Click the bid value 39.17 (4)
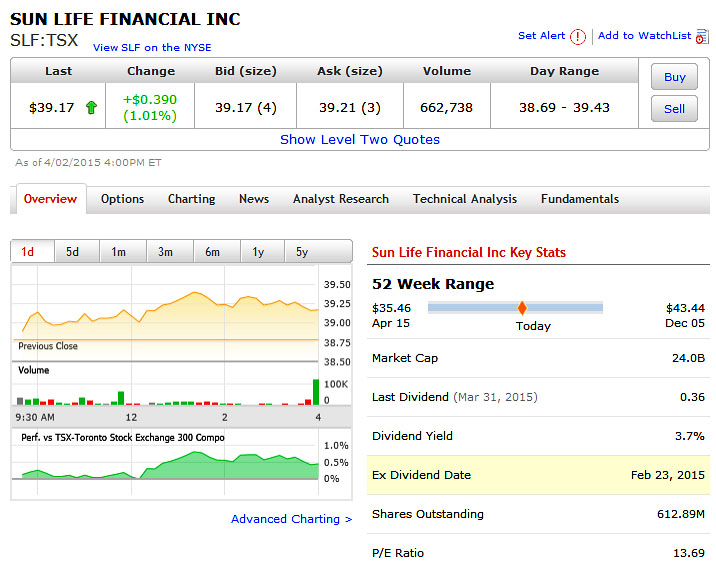This screenshot has height=571, width=716. coord(246,108)
